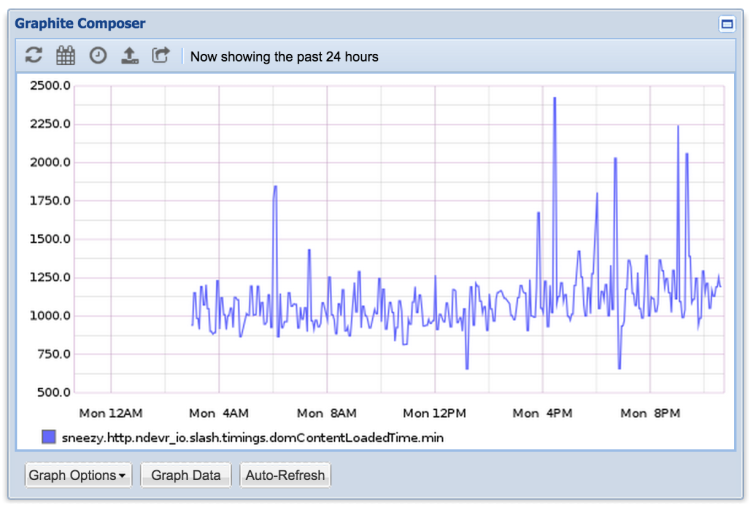
Task: Click the 'Now showing the past 24 hours' text
Action: coord(284,57)
